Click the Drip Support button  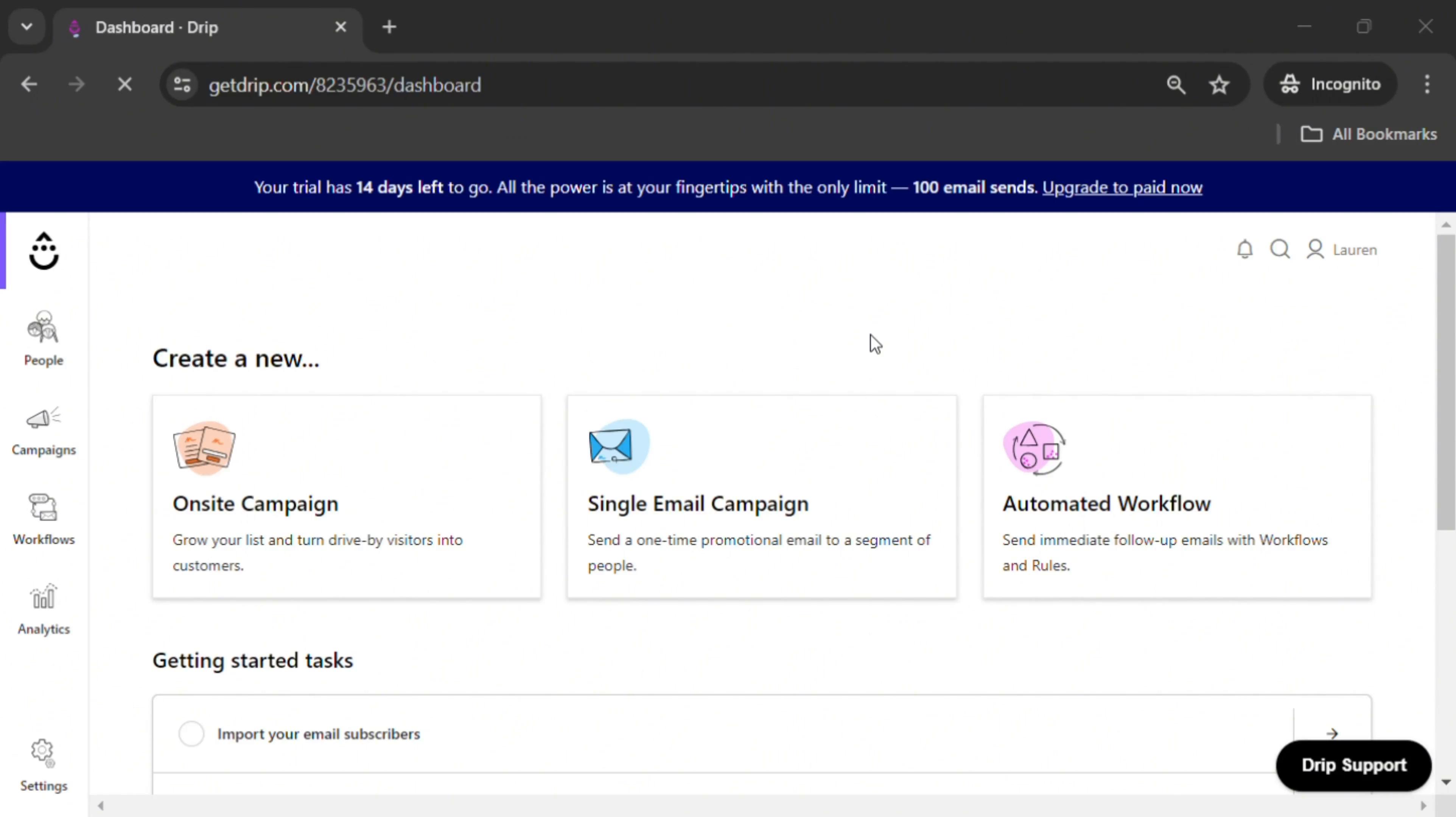coord(1353,764)
